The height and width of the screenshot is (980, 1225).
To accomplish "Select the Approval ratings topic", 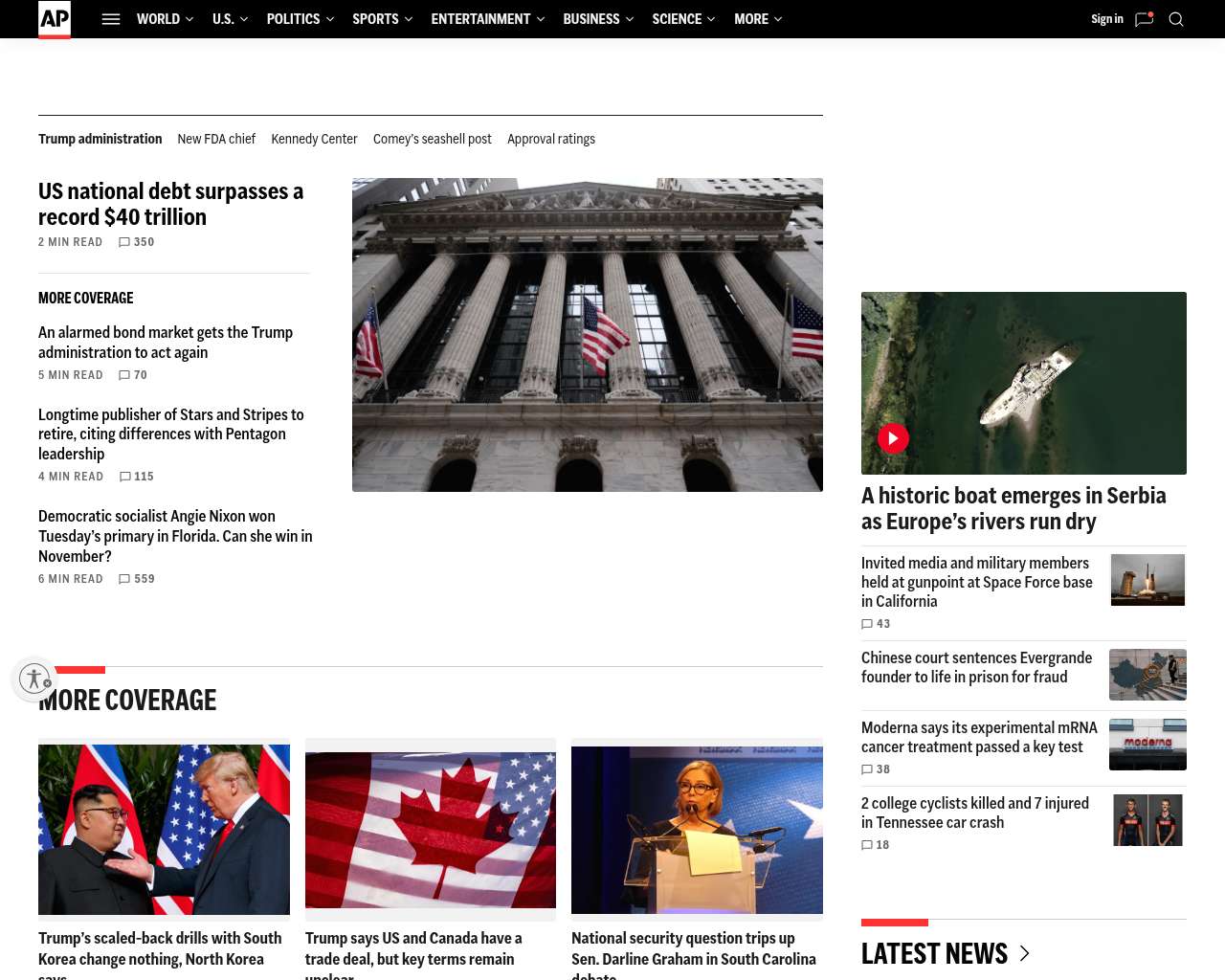I will pyautogui.click(x=551, y=139).
